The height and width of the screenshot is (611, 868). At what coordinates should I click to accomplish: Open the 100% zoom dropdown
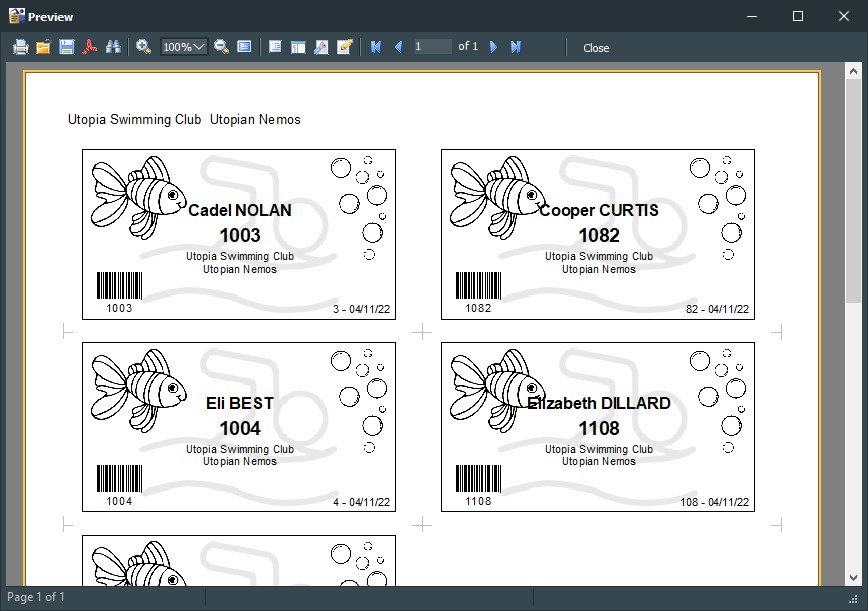click(x=184, y=47)
